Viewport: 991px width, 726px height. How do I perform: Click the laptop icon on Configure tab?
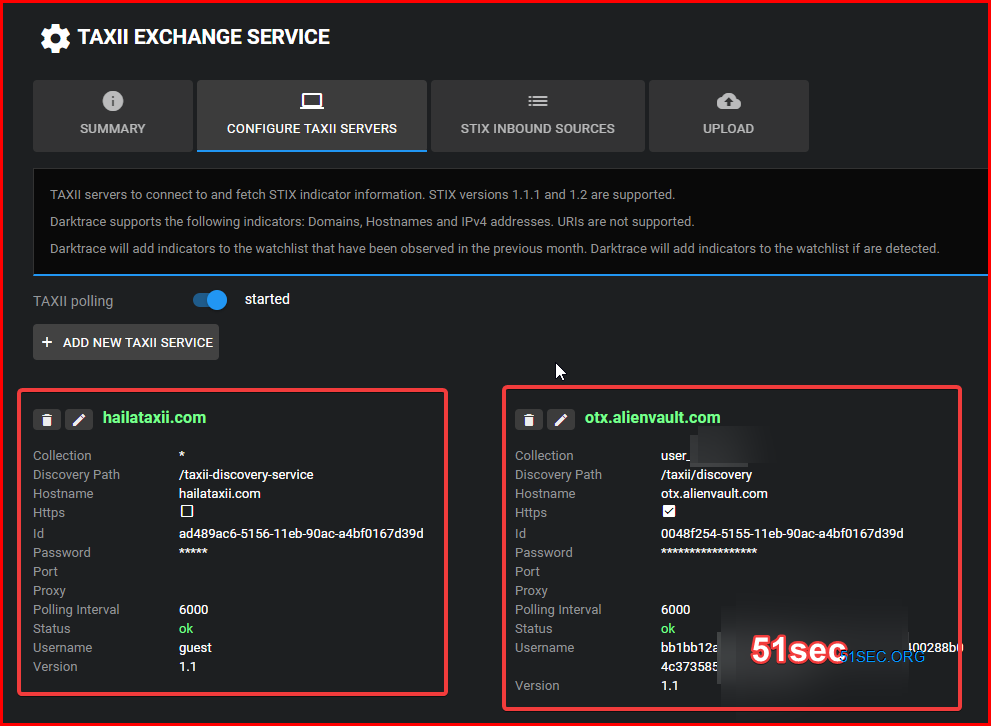(x=312, y=101)
